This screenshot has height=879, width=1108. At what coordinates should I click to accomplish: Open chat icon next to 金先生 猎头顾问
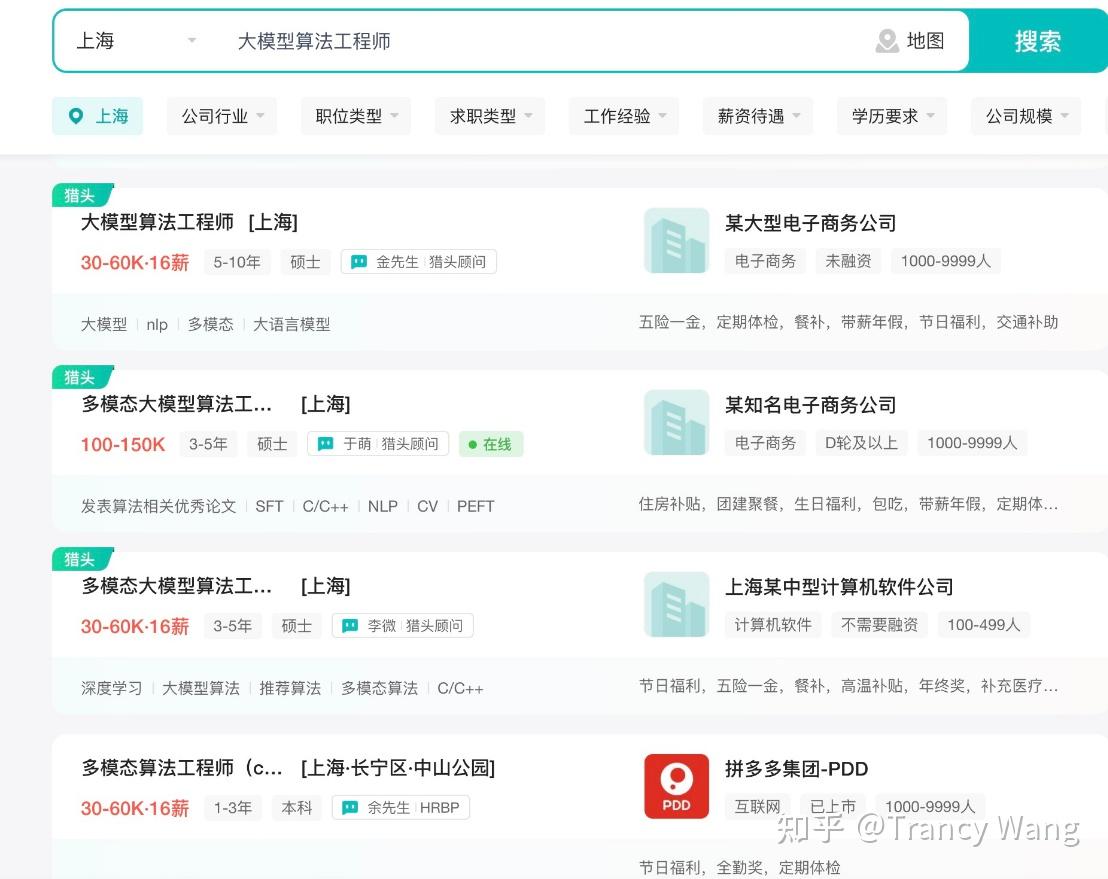click(x=359, y=262)
